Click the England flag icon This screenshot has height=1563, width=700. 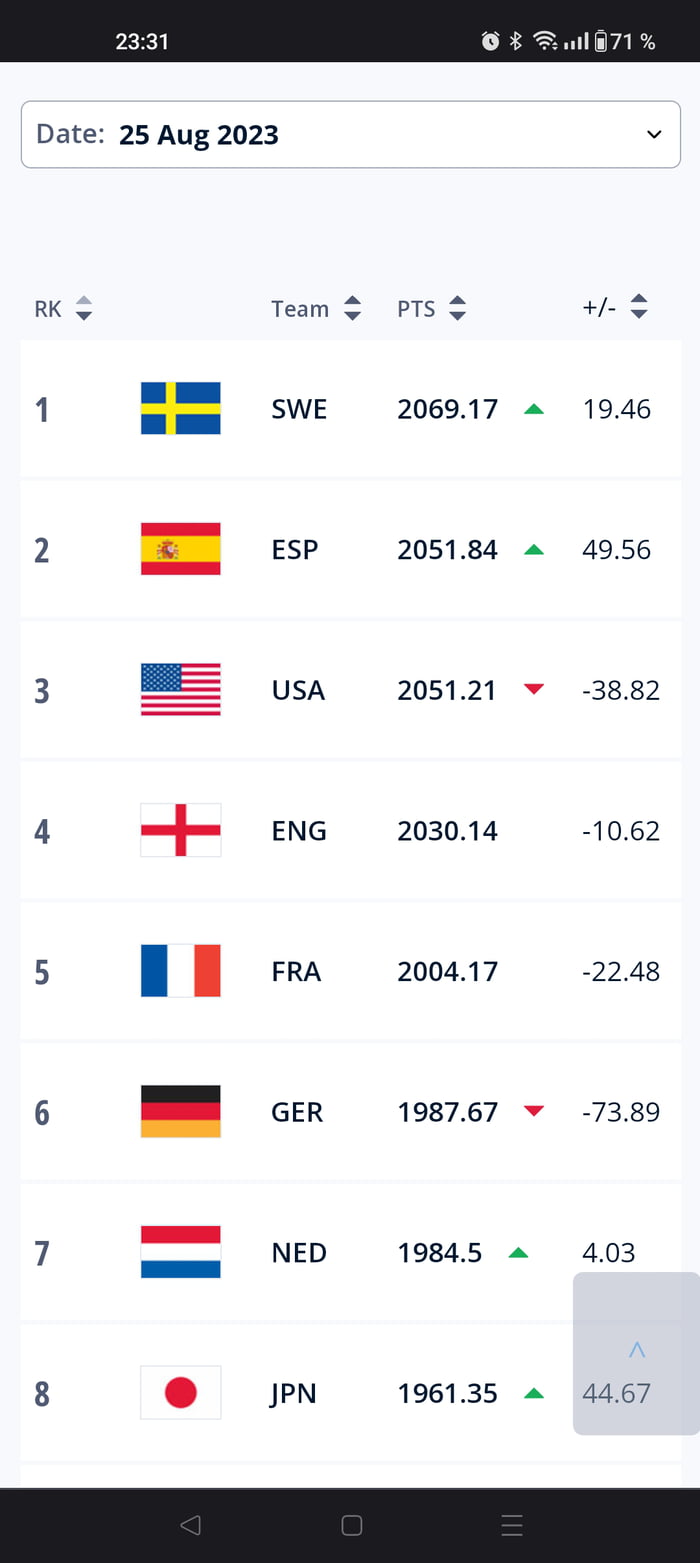coord(181,830)
